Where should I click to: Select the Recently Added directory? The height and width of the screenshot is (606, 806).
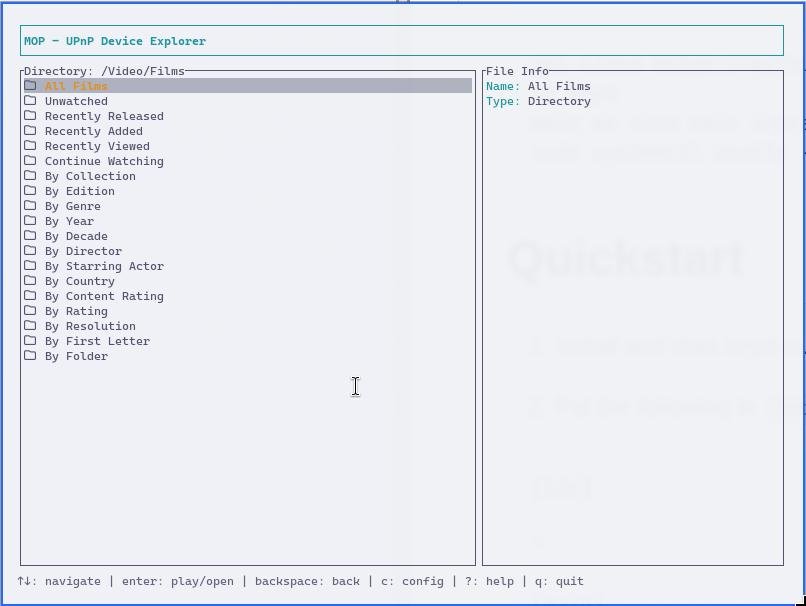coord(93,131)
